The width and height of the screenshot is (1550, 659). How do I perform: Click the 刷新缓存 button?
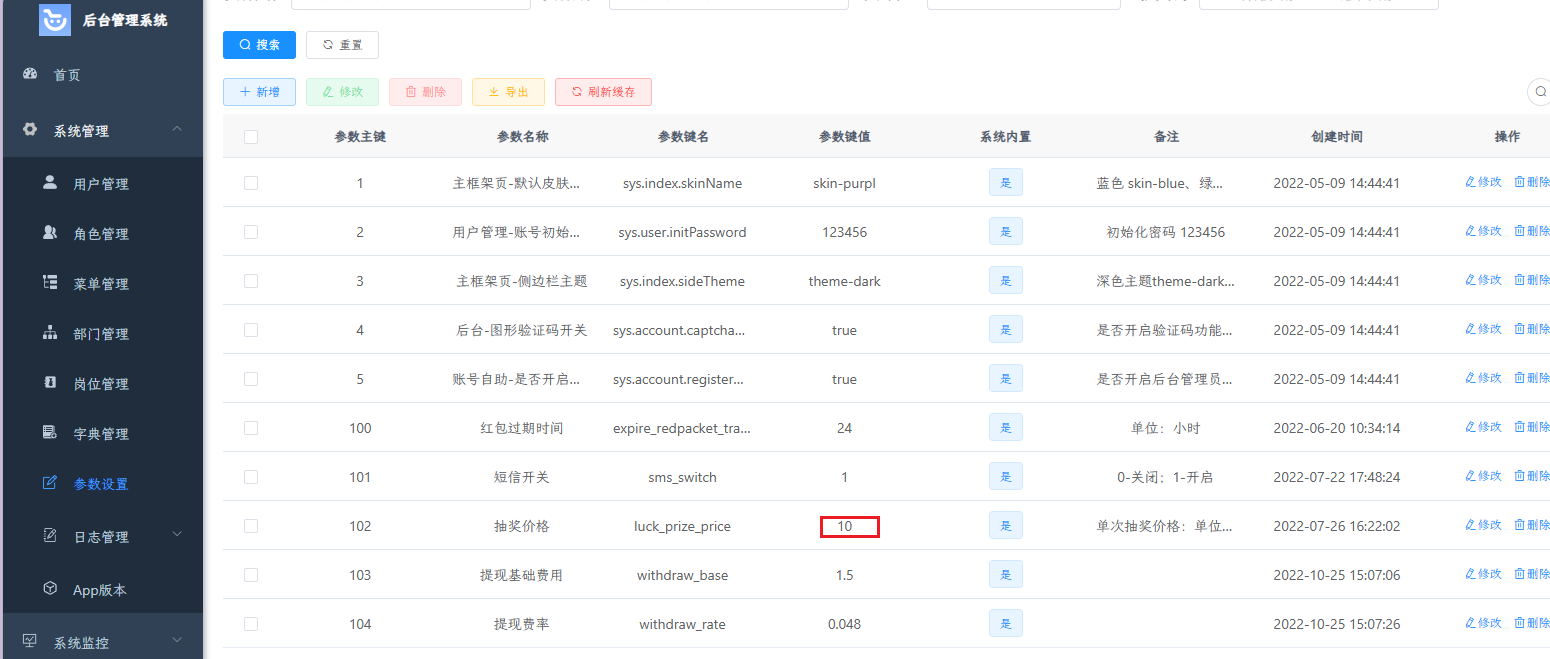(603, 92)
